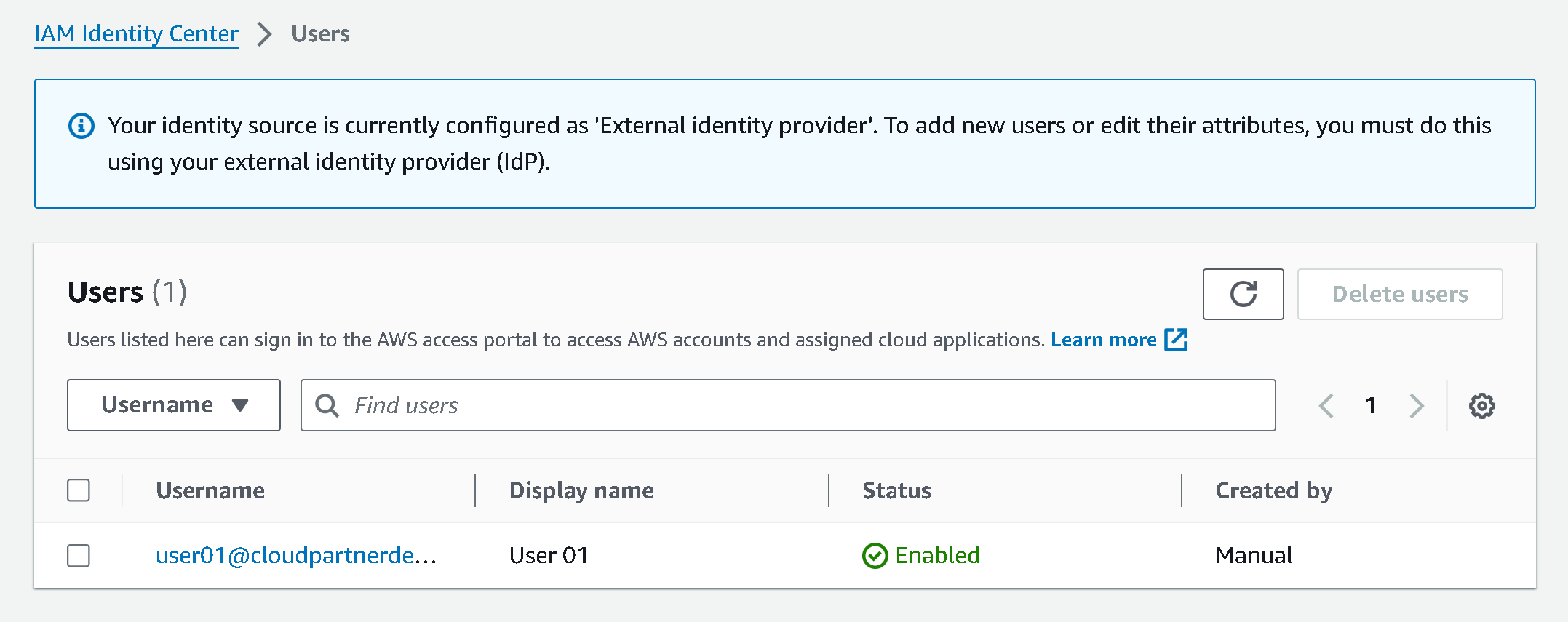Go to the previous page of users

(x=1326, y=405)
